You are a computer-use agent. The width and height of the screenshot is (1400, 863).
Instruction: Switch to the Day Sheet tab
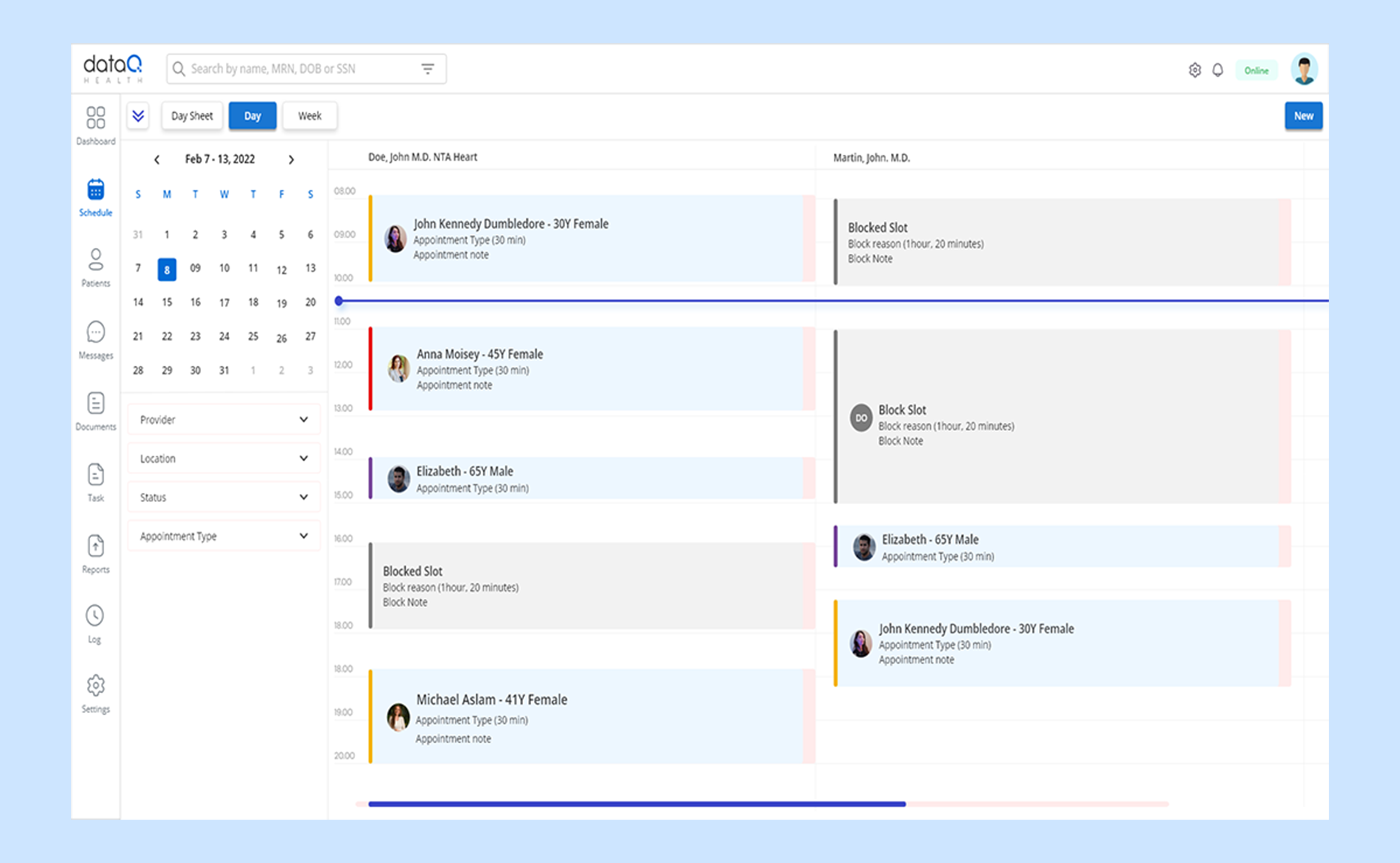click(x=192, y=116)
